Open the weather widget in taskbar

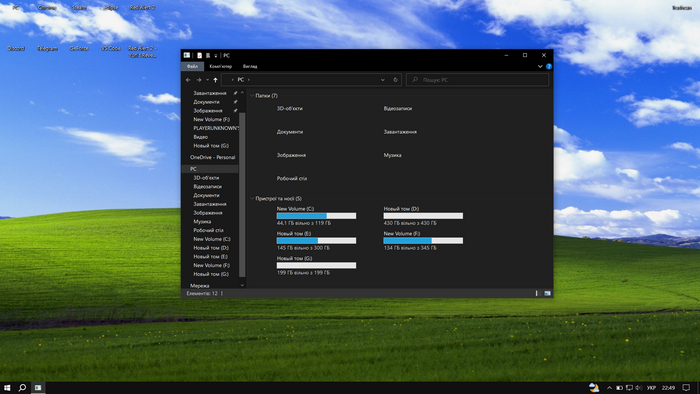pos(594,388)
